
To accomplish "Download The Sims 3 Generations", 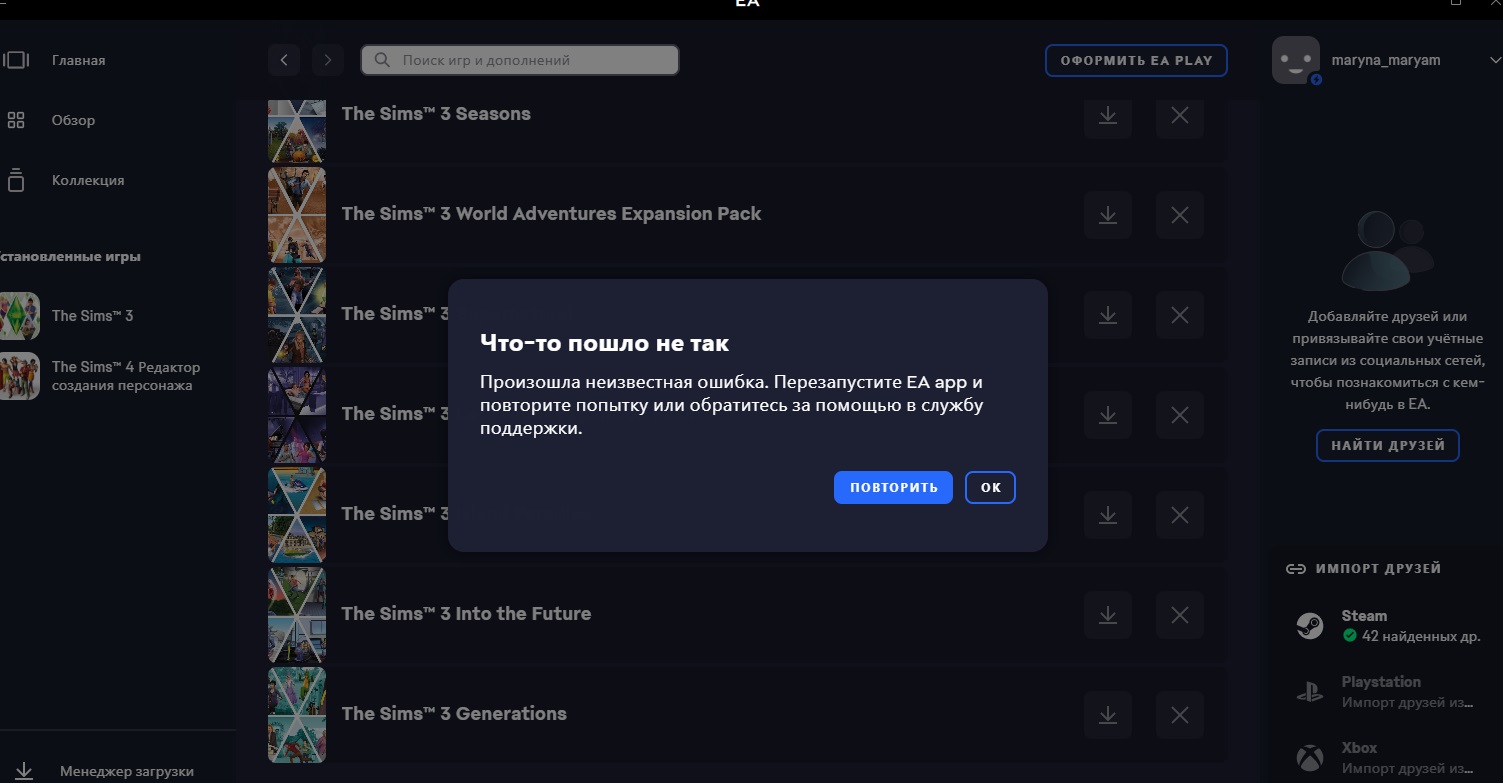I will pyautogui.click(x=1107, y=715).
